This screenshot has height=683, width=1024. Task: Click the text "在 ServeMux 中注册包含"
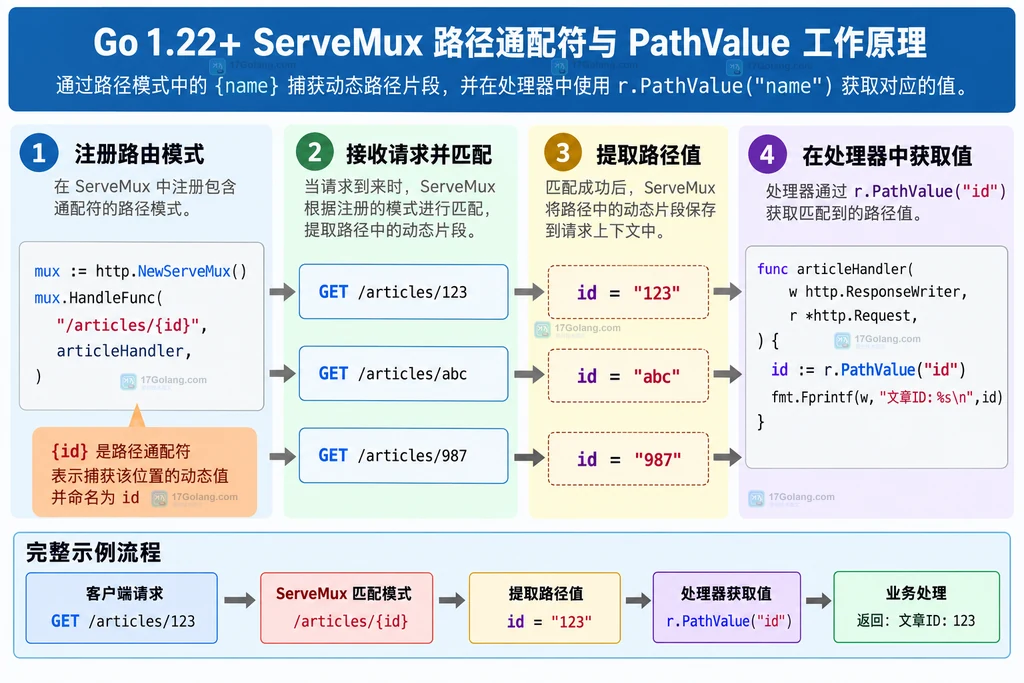click(x=145, y=187)
